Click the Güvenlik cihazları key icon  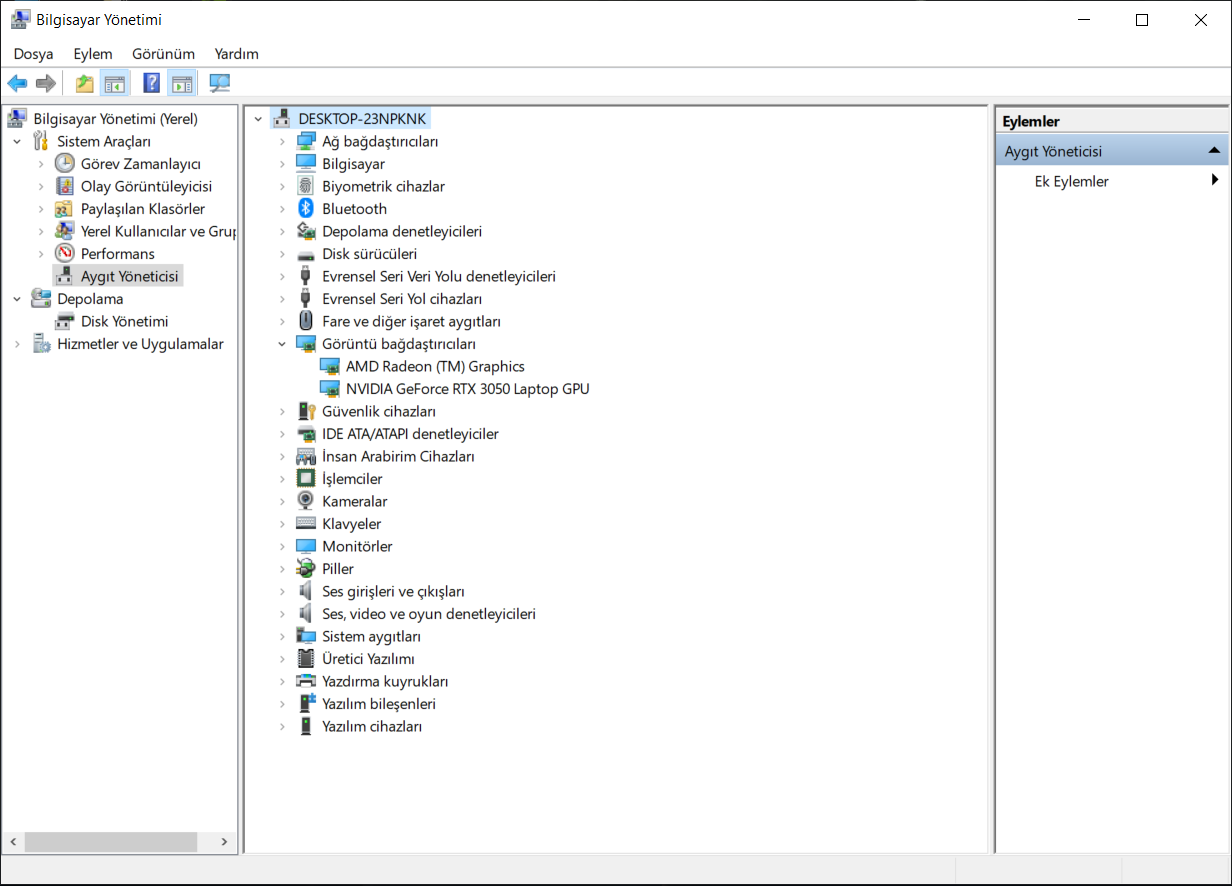coord(306,411)
